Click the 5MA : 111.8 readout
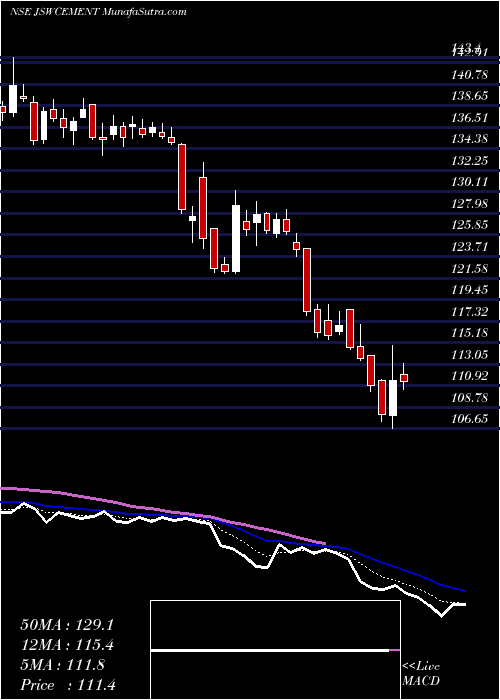 [x=62, y=665]
